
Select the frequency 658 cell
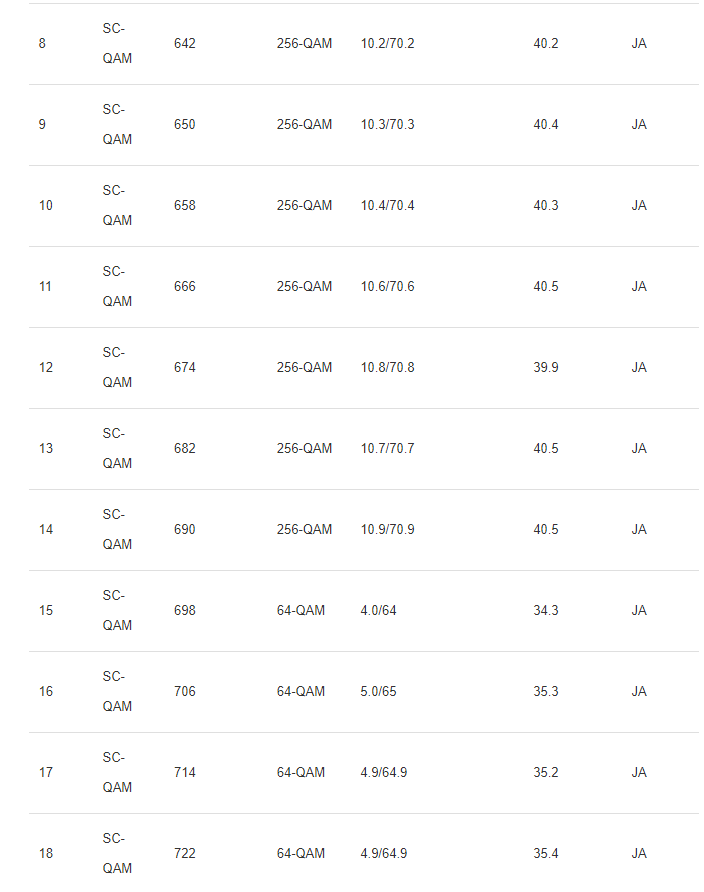(x=185, y=206)
